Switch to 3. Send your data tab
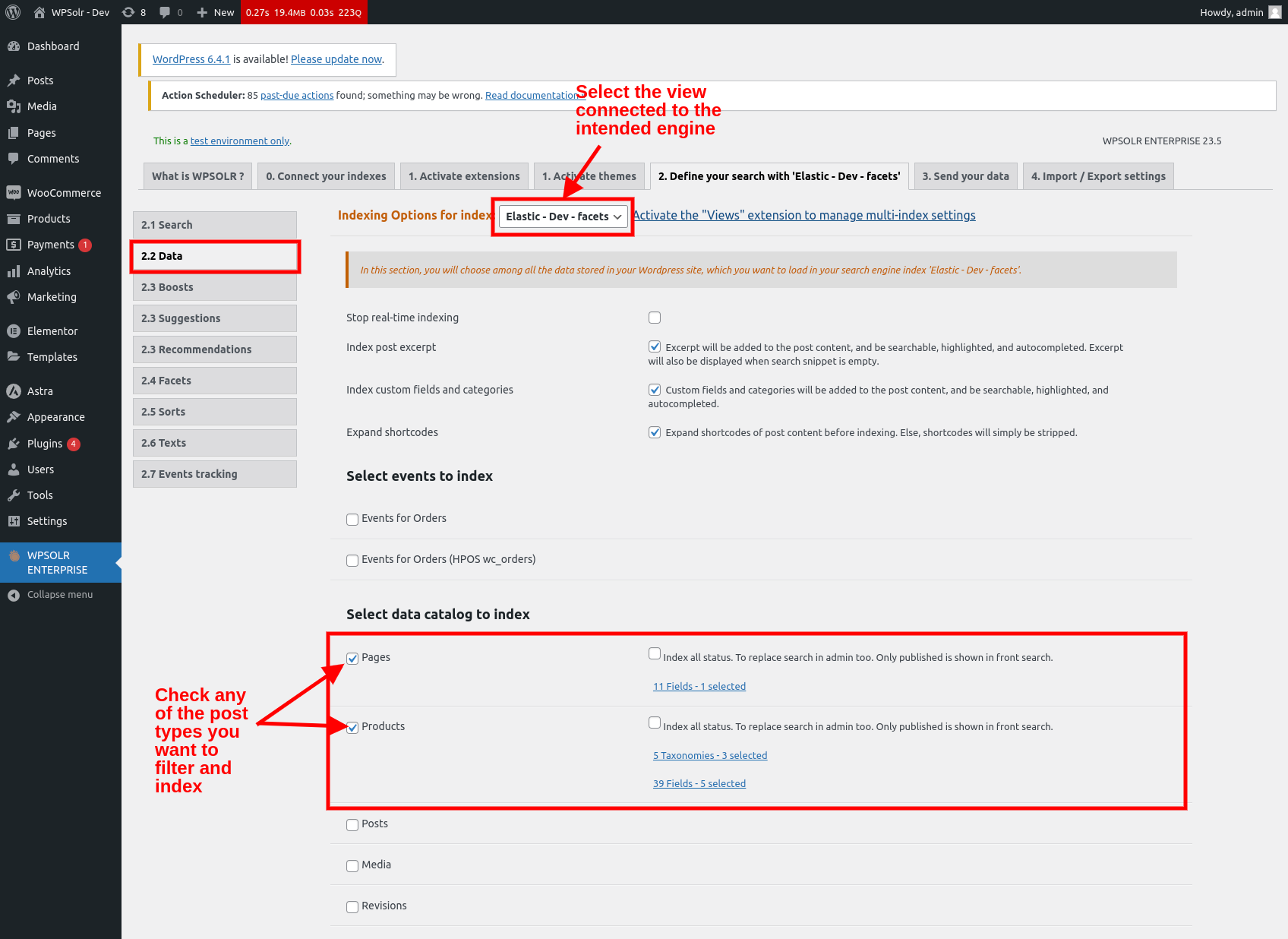Image resolution: width=1288 pixels, height=939 pixels. pos(965,176)
